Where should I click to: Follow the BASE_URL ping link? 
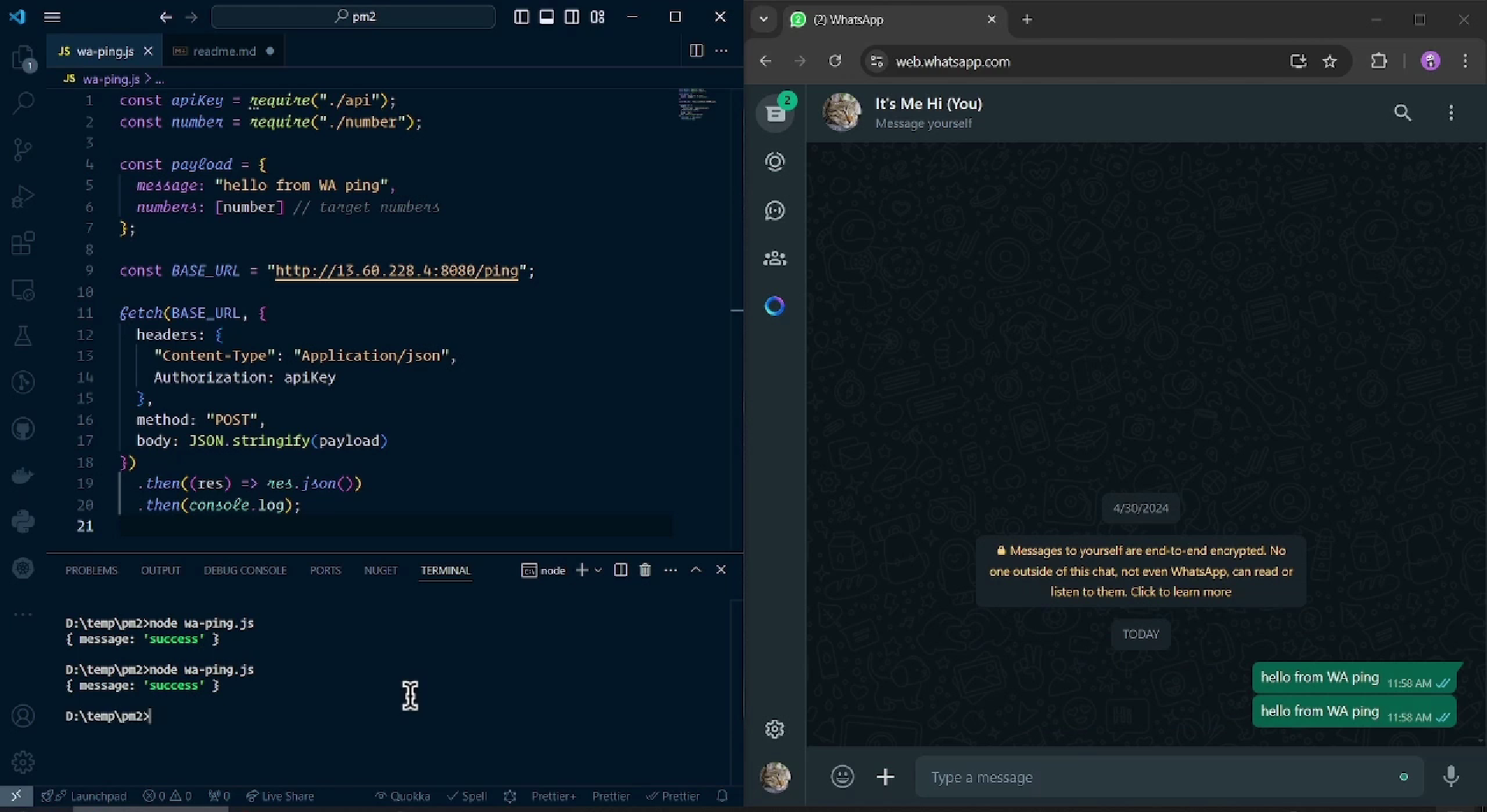pyautogui.click(x=397, y=271)
